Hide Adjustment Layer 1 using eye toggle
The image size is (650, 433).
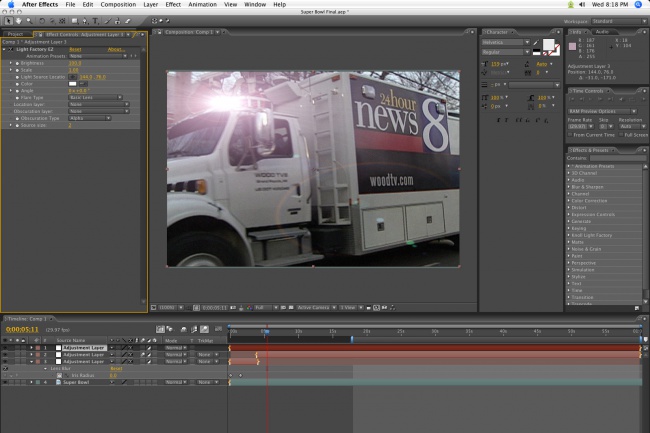point(5,348)
